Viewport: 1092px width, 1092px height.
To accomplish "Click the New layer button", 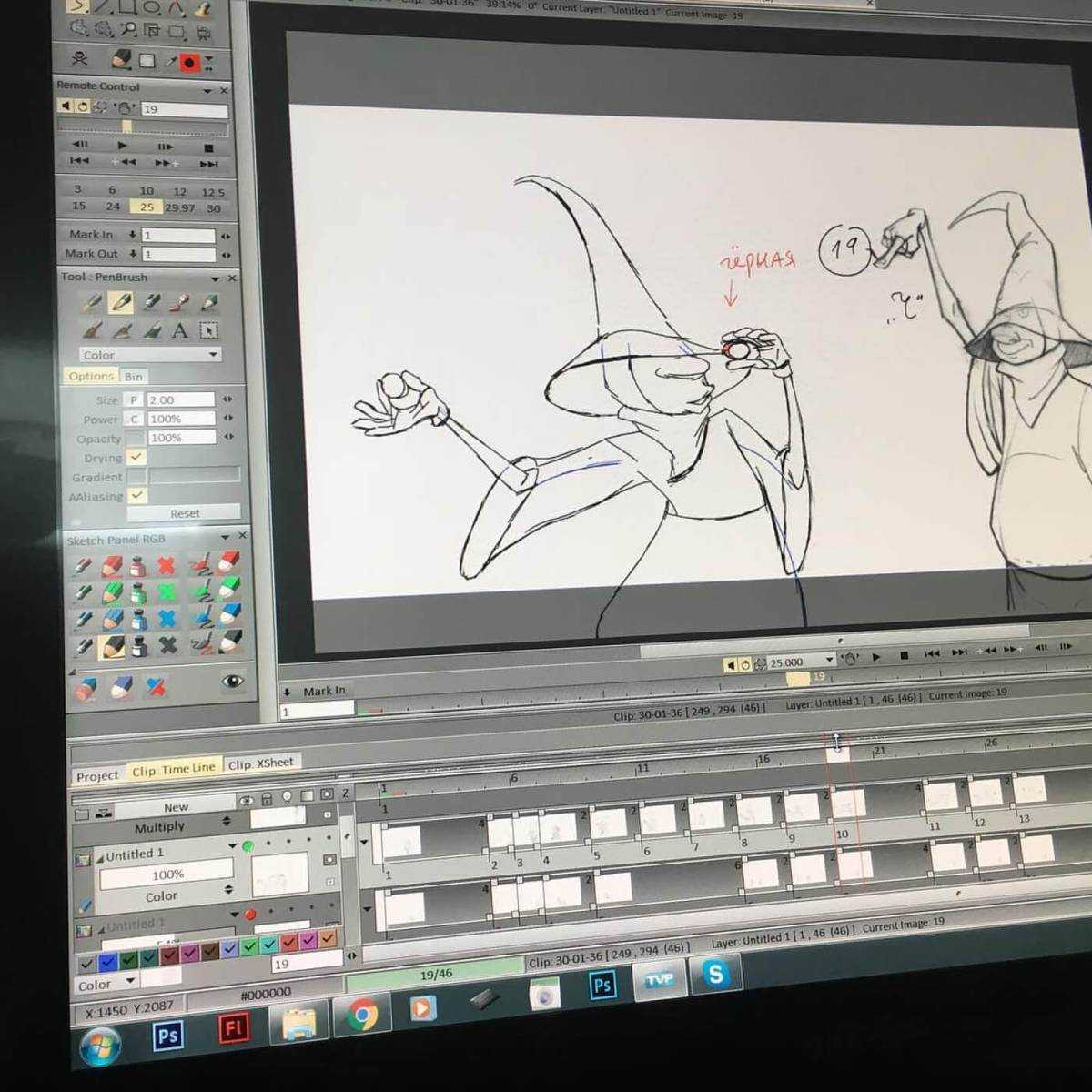I will tap(176, 806).
